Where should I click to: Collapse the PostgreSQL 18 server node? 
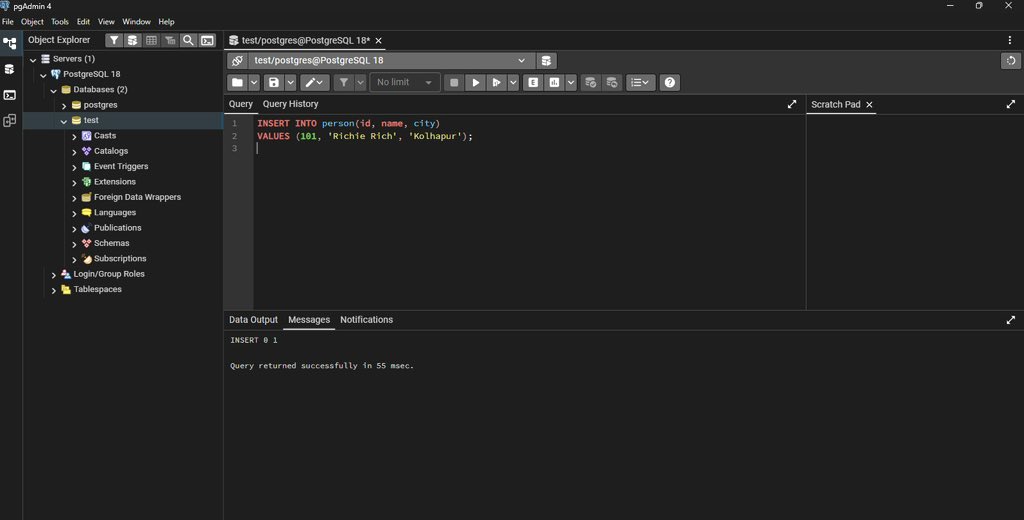coord(43,75)
